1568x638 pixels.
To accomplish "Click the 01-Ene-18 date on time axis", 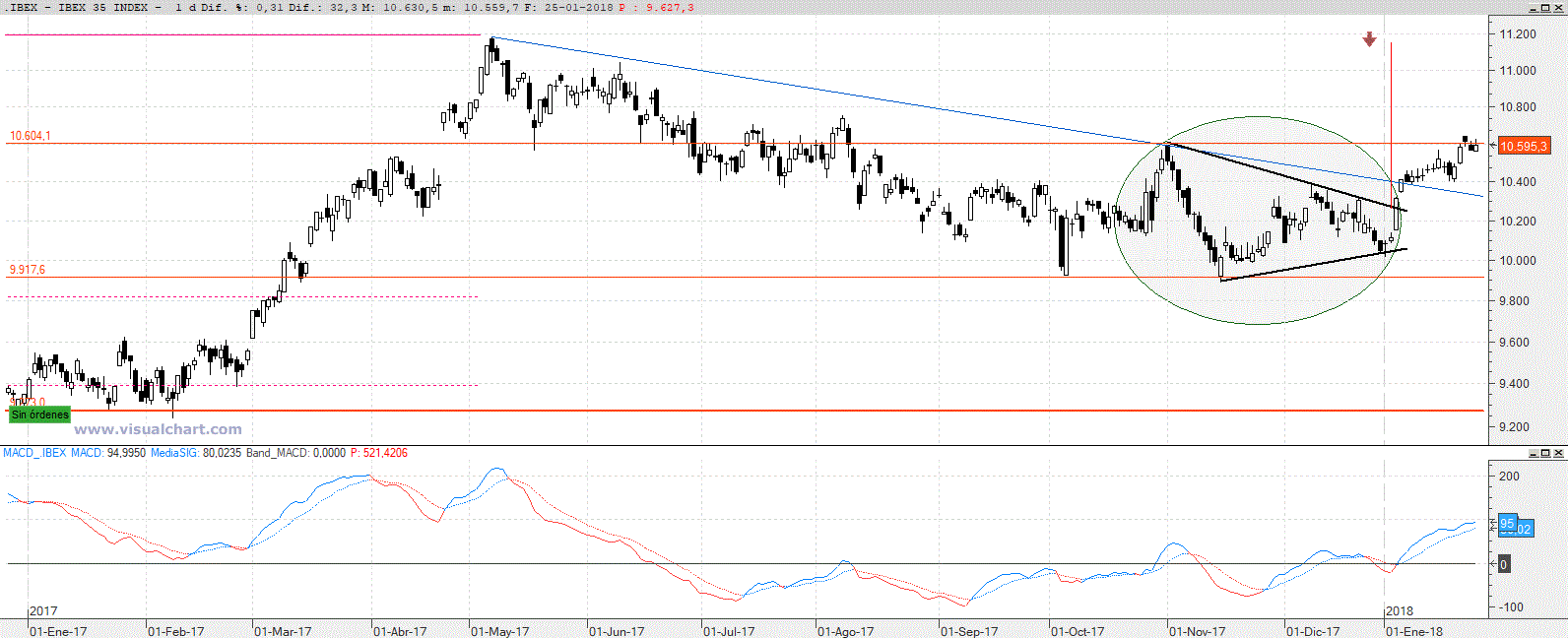I will click(1414, 631).
